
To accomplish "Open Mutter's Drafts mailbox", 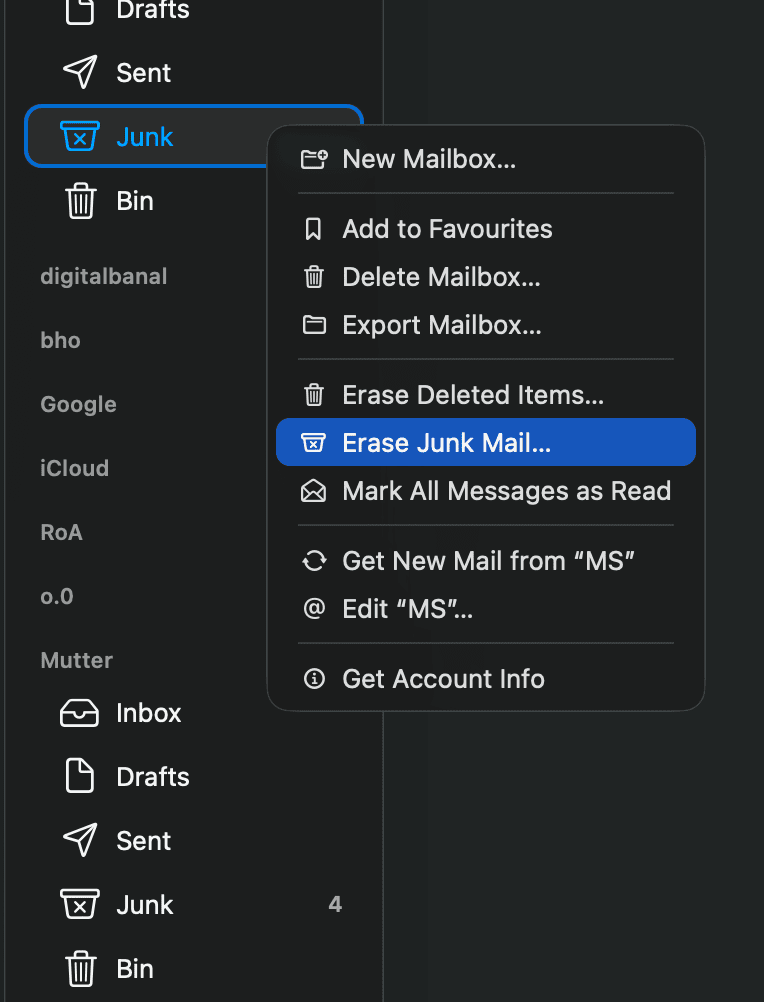I will pos(194,776).
